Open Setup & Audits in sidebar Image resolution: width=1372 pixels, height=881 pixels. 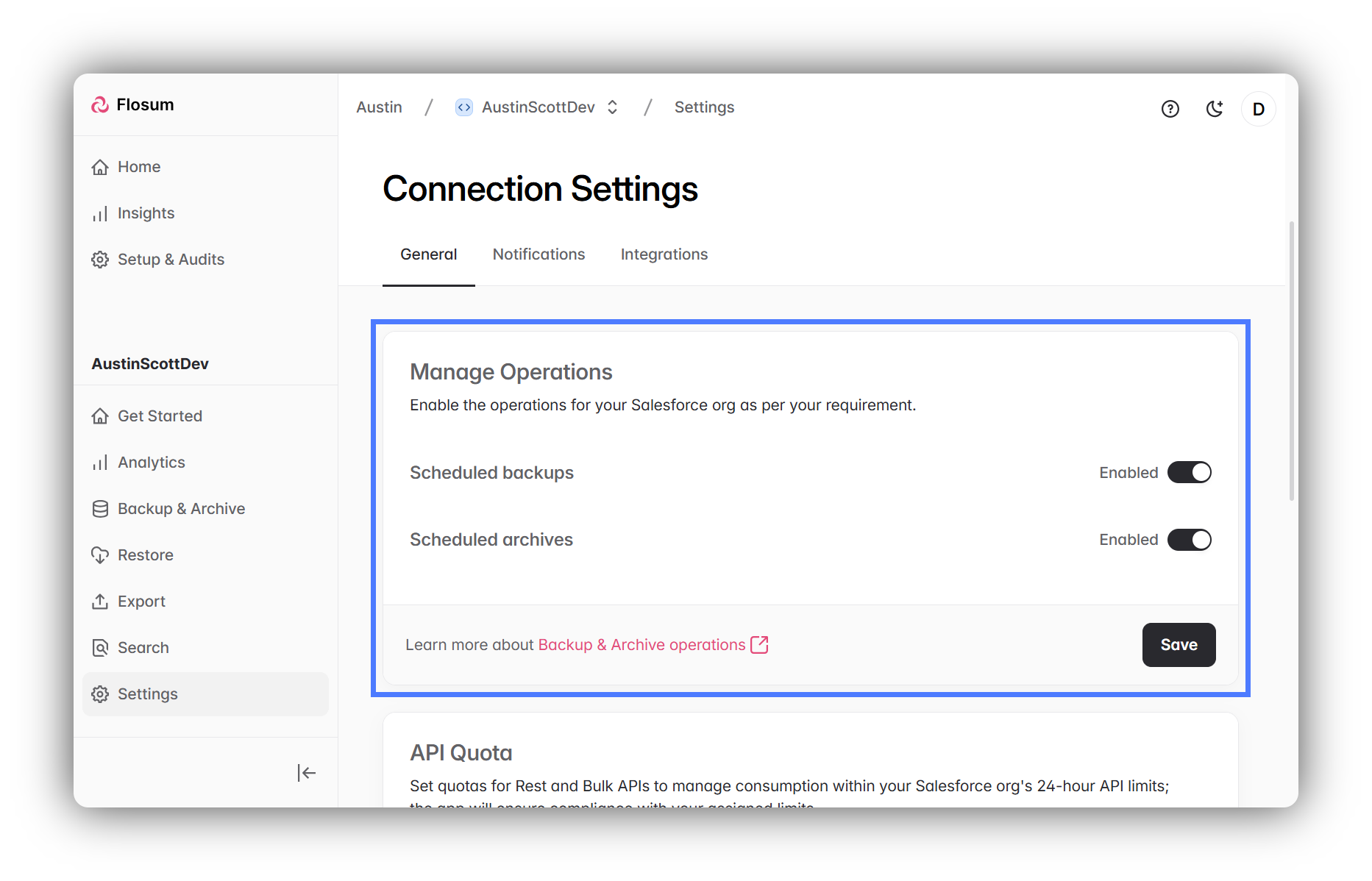point(171,260)
